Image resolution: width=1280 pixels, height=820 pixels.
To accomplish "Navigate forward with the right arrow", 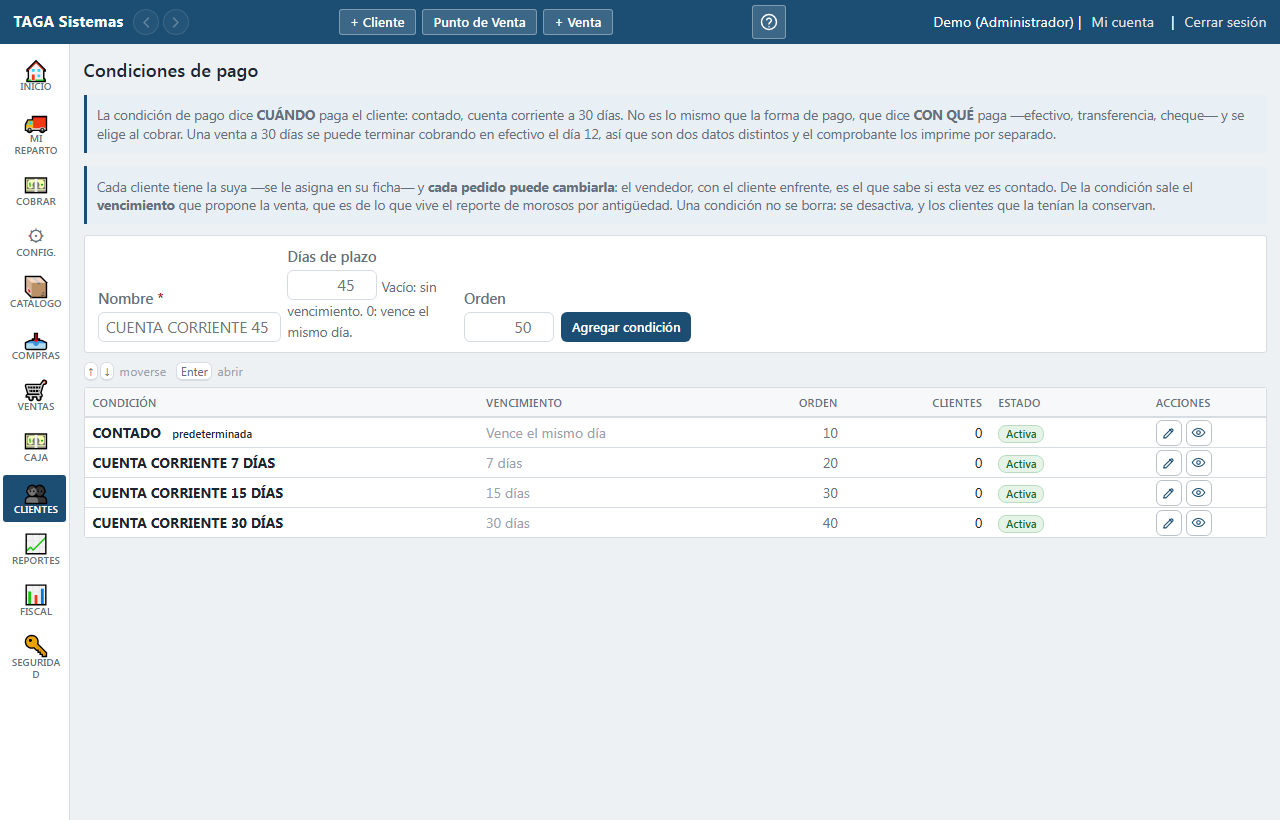I will pyautogui.click(x=176, y=22).
